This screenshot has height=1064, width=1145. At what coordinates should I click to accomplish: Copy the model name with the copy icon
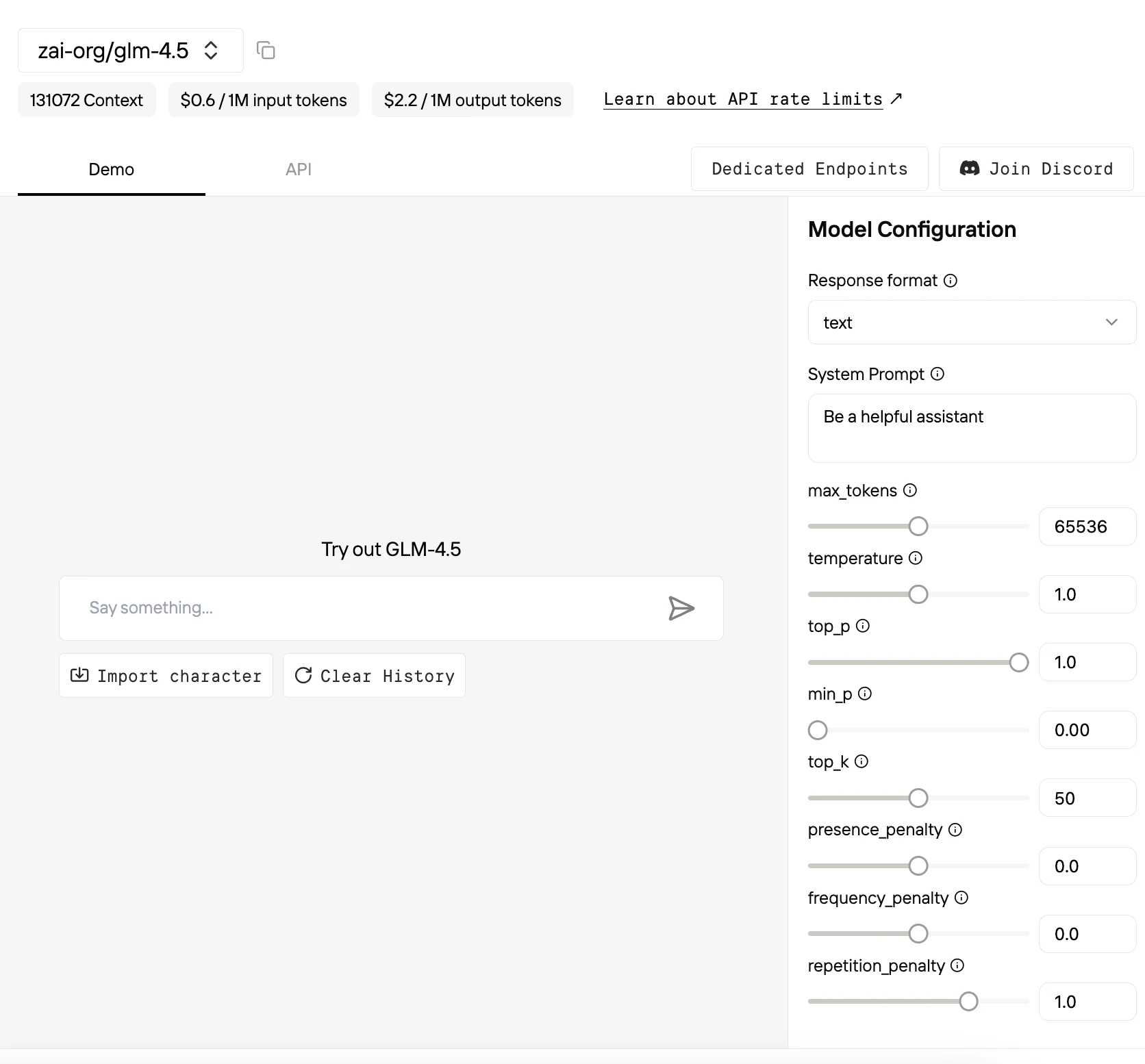[x=266, y=50]
